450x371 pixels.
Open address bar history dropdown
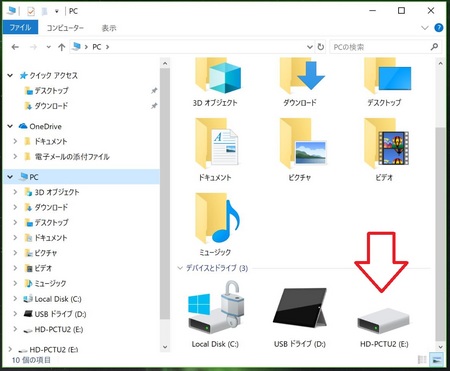(x=310, y=47)
